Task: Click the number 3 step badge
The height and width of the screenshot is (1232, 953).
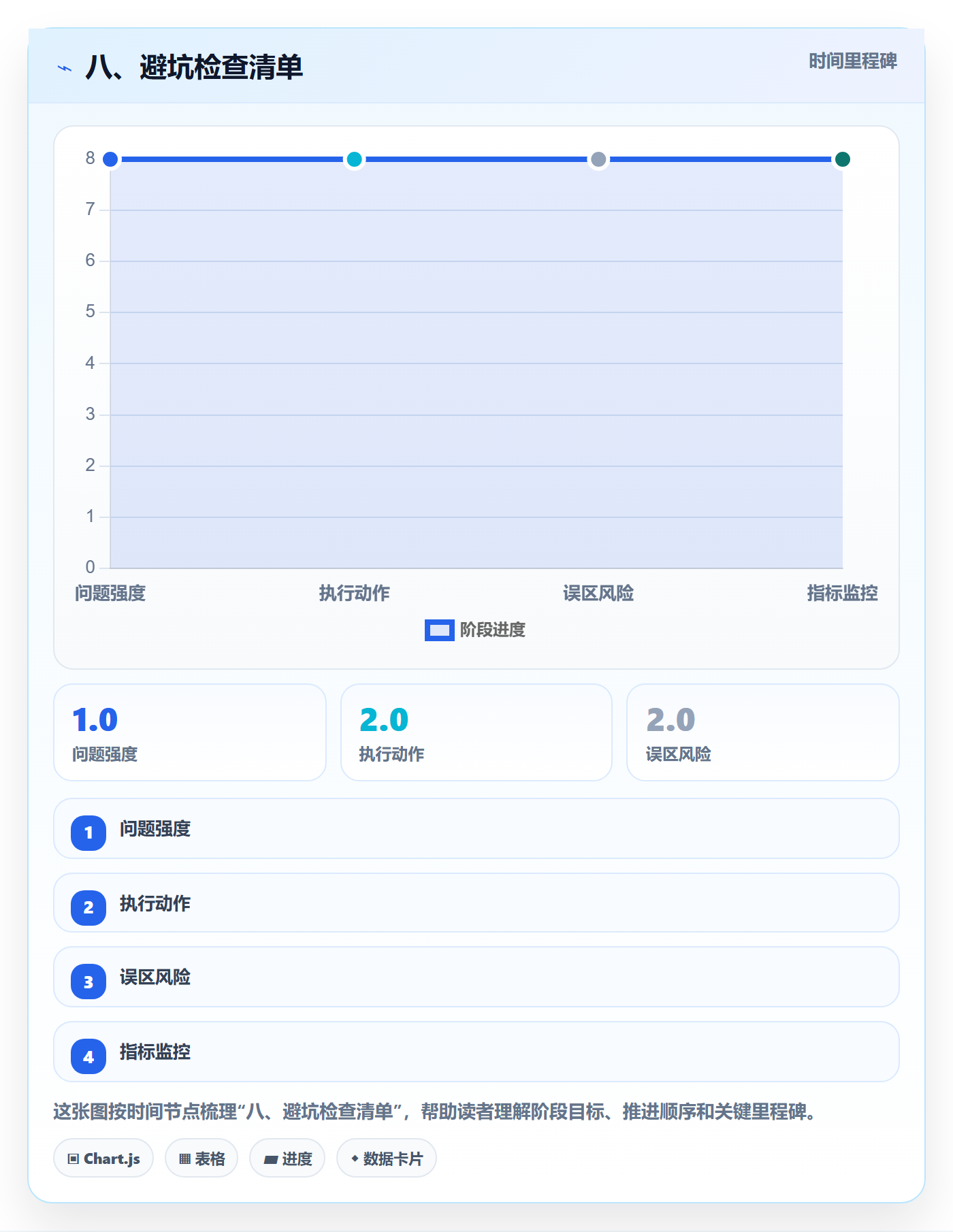Action: 88,982
